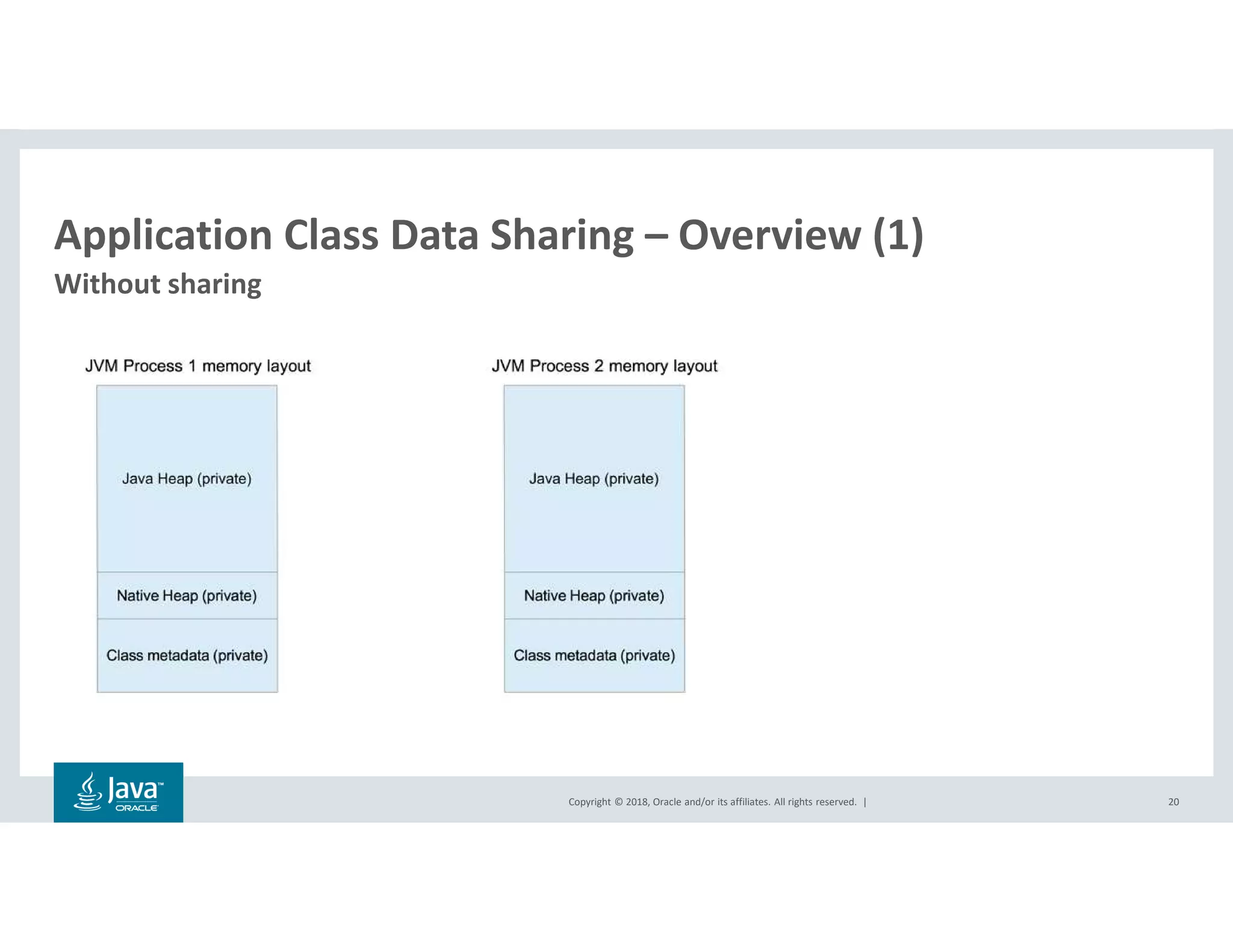Click the ORACLE text under Java logo

click(137, 808)
